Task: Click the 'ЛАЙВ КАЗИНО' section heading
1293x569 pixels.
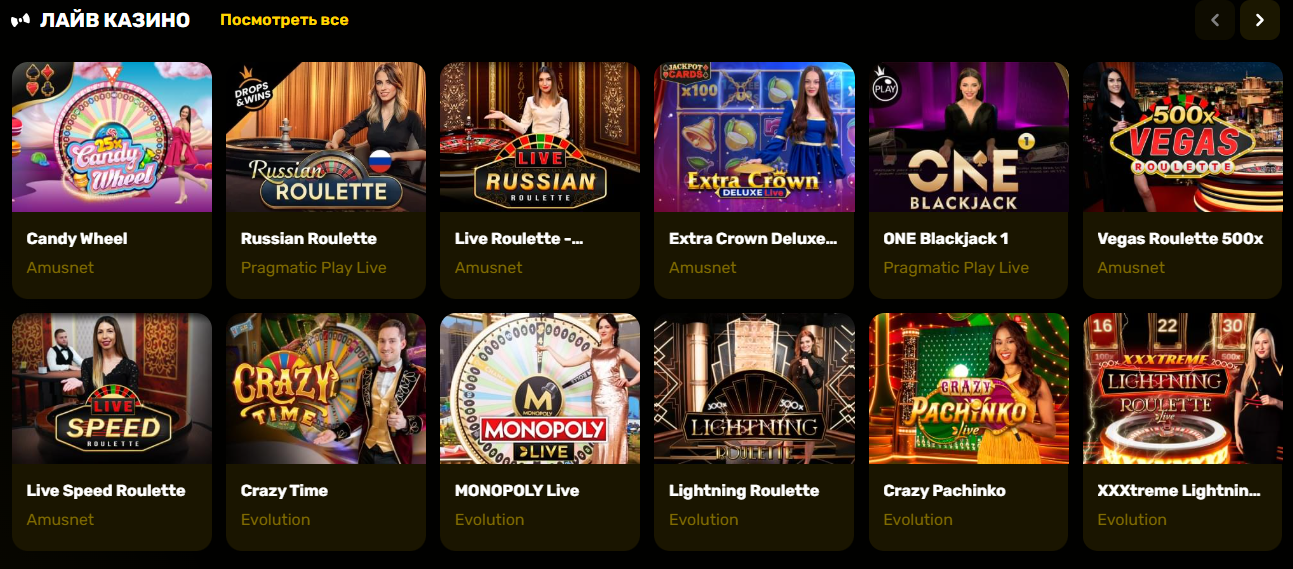Action: coord(115,20)
